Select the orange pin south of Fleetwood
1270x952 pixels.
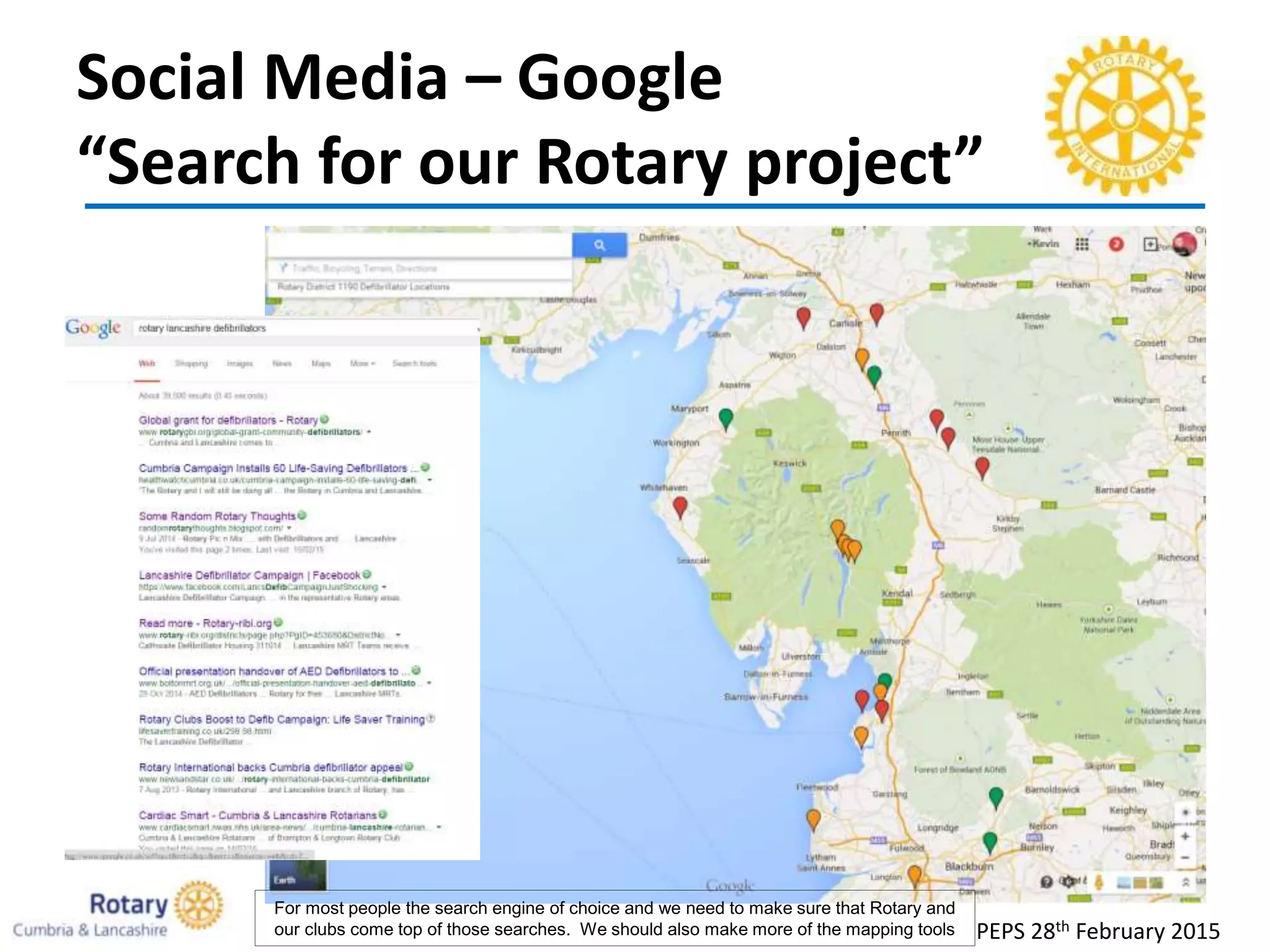point(814,820)
